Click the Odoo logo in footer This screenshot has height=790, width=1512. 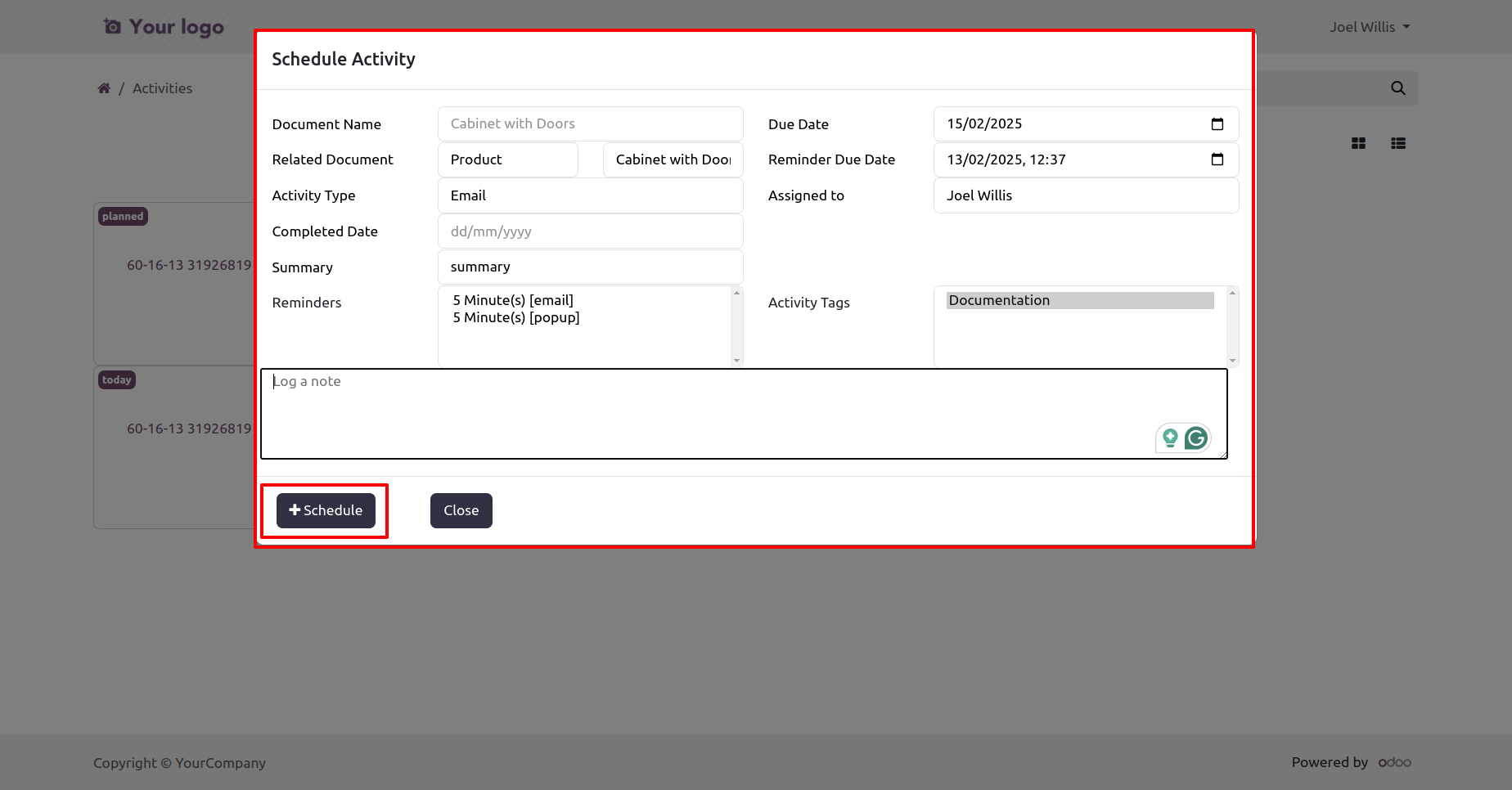pyautogui.click(x=1395, y=762)
